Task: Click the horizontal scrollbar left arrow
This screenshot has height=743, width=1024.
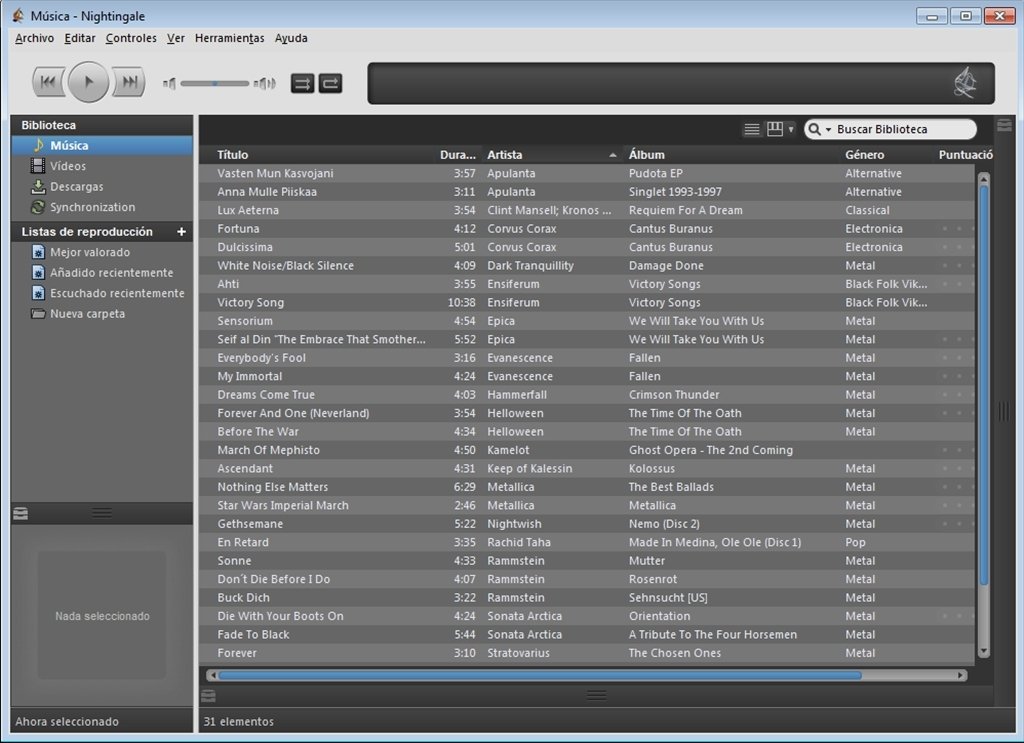Action: click(212, 675)
